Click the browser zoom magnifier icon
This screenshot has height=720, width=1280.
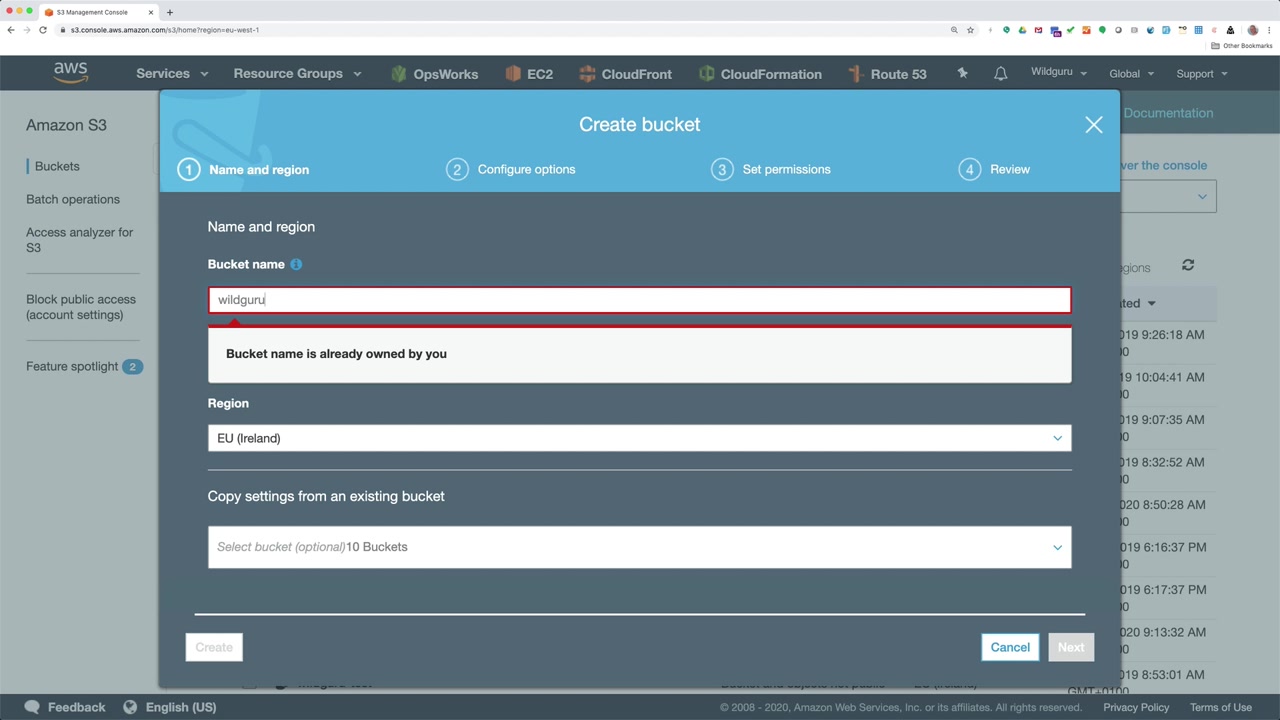pos(954,30)
